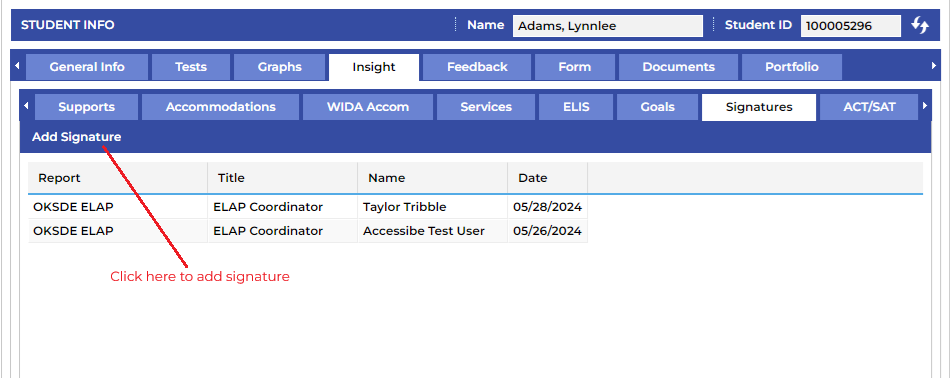Click the 05/28/2024 date cell
This screenshot has height=378, width=950.
point(548,207)
